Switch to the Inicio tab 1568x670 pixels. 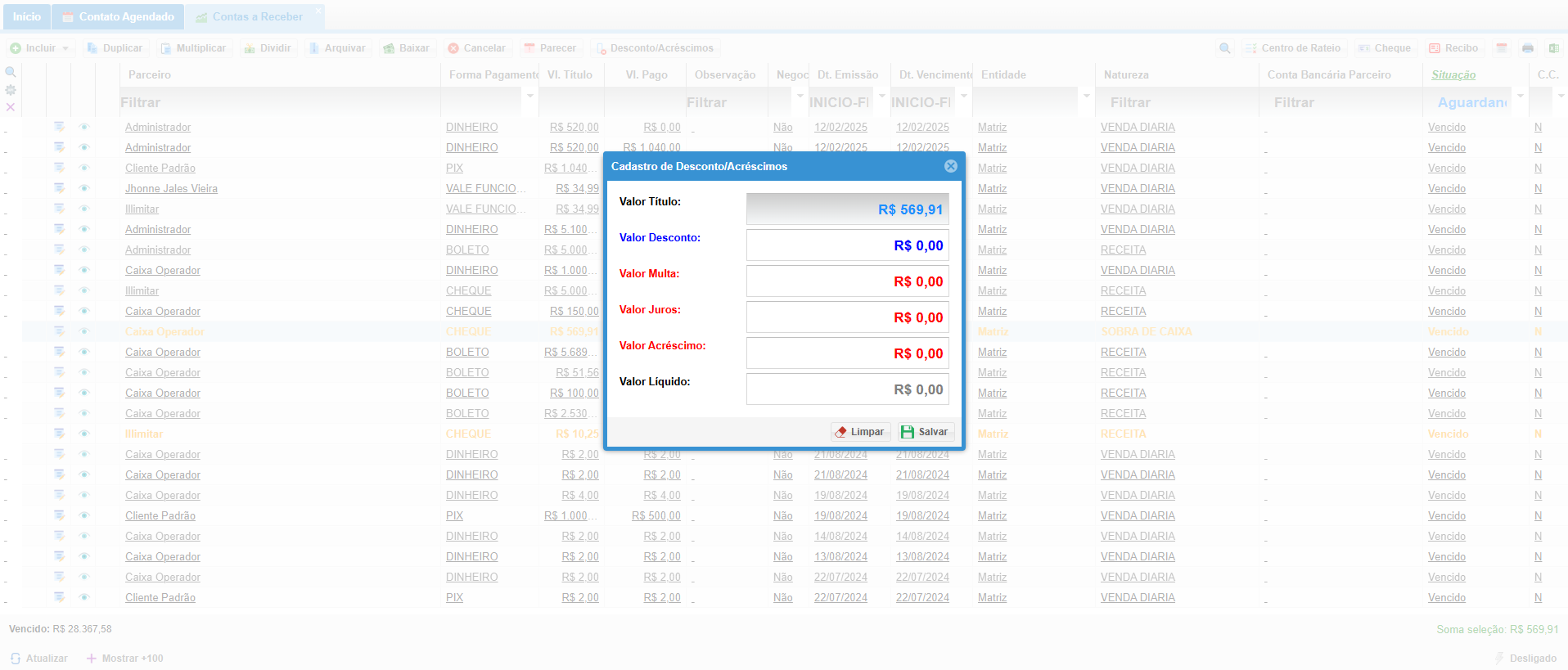click(x=26, y=16)
